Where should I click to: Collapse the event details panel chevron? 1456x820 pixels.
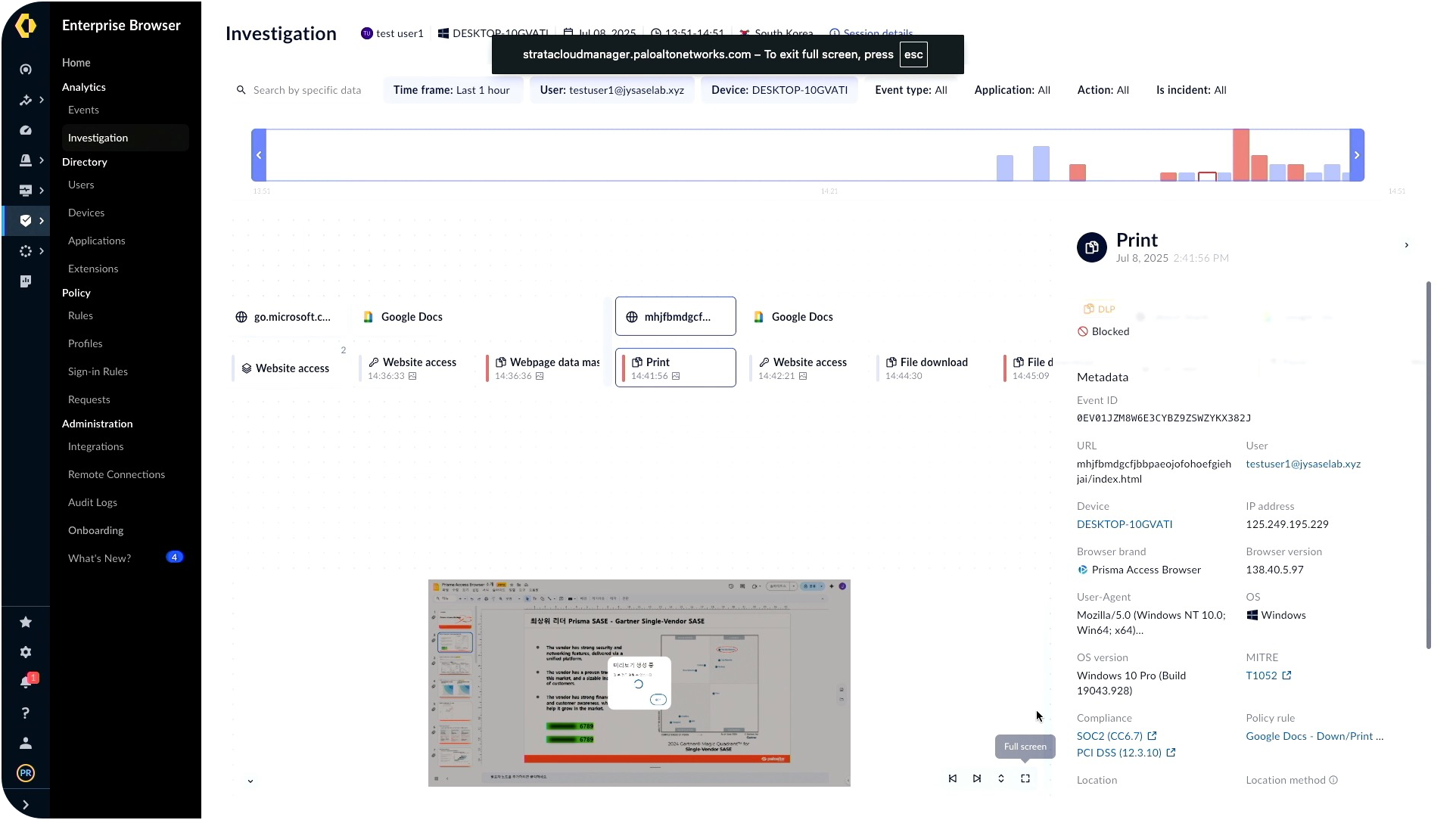[x=1407, y=245]
